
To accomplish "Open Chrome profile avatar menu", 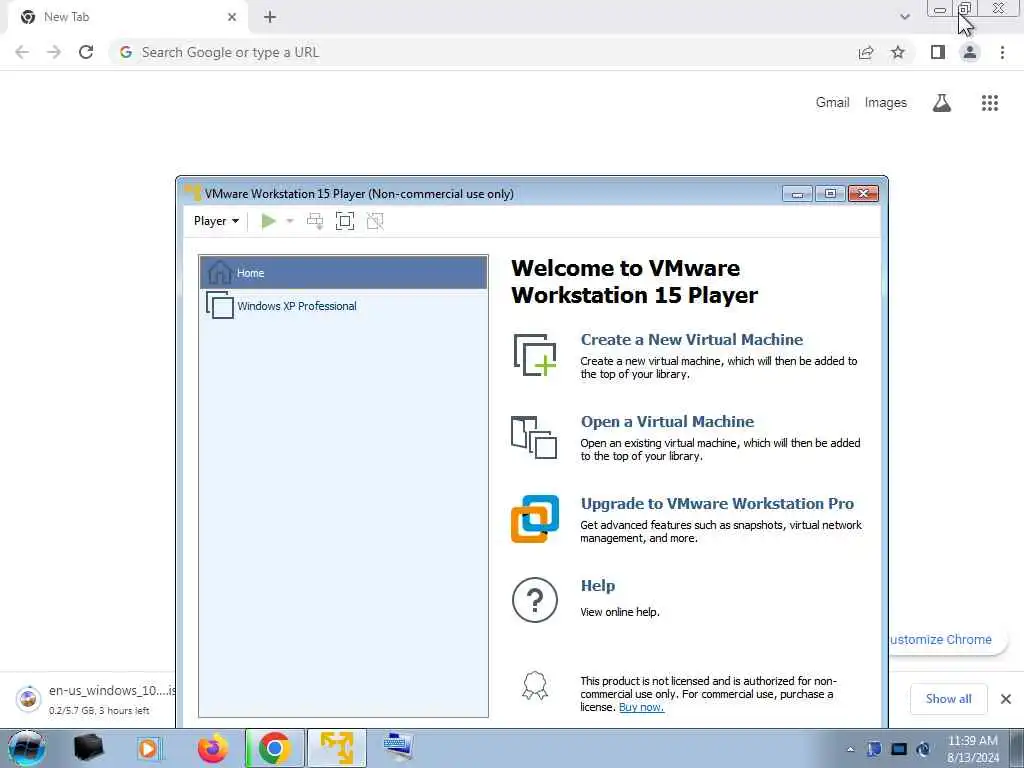I will (x=970, y=52).
